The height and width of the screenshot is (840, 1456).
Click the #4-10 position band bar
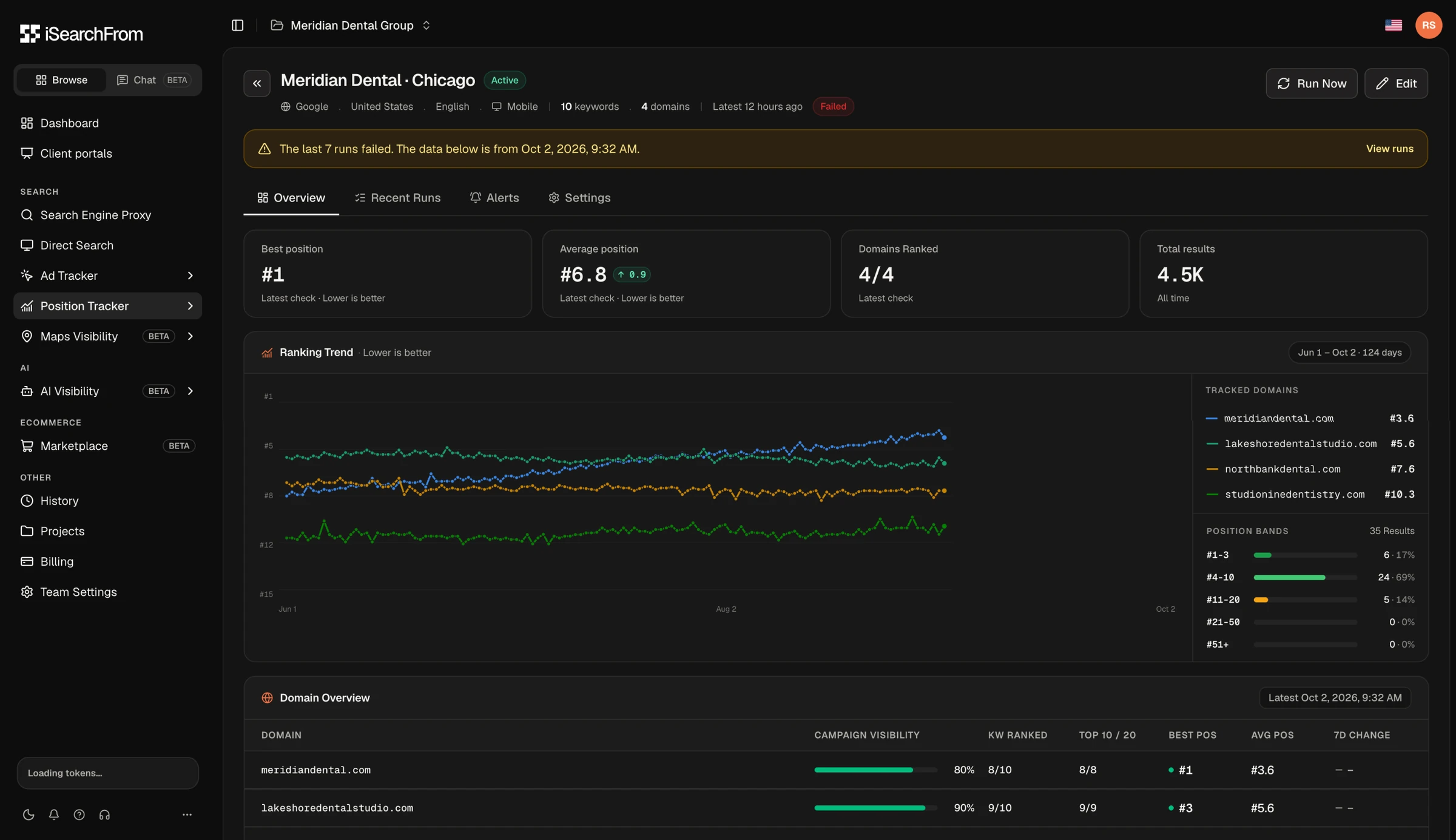pos(1305,577)
